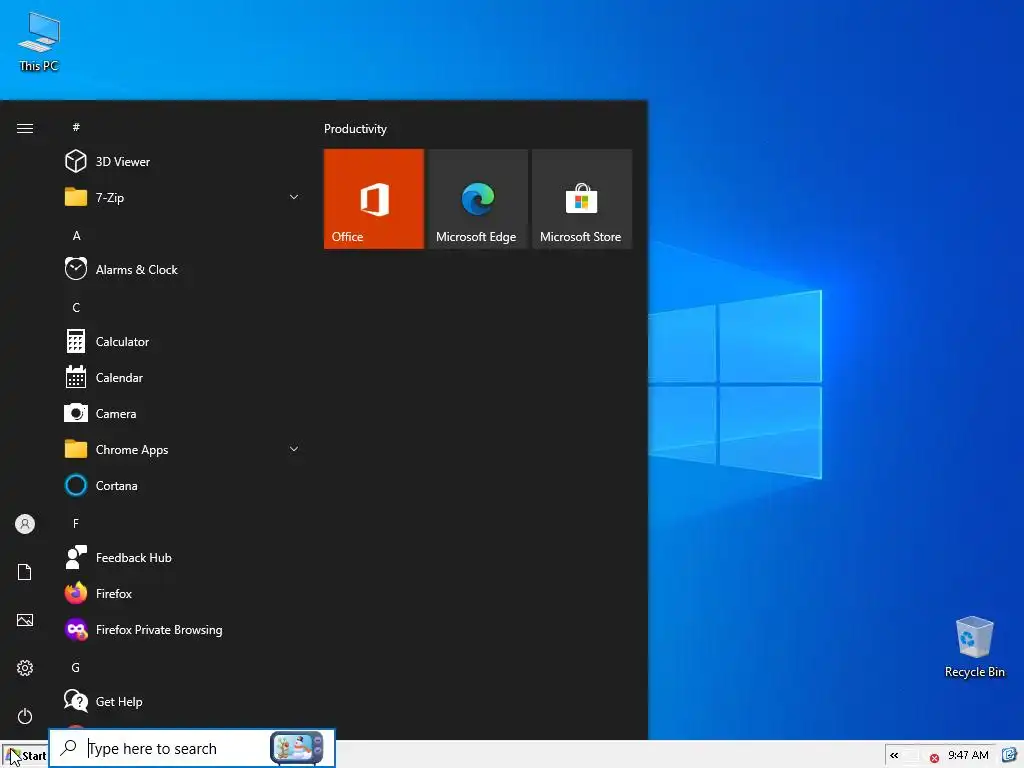Click the Alarms & Clock label
Screen dimensions: 1024x768
(x=136, y=270)
